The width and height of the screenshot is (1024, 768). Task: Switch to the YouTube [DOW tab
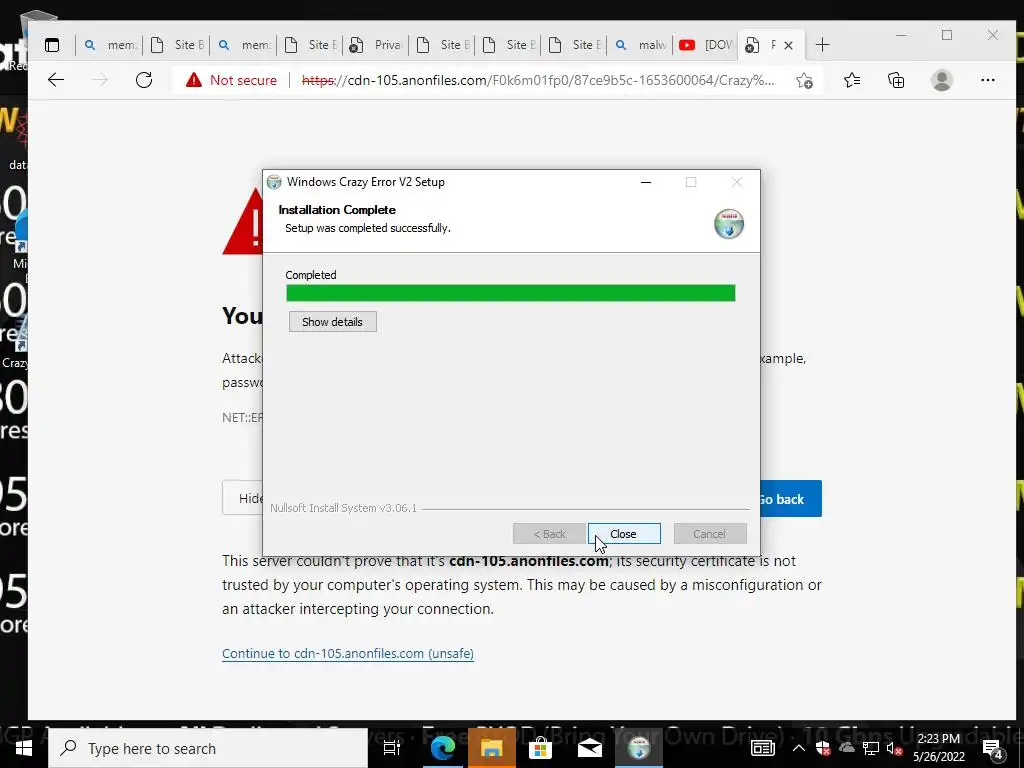coord(706,45)
